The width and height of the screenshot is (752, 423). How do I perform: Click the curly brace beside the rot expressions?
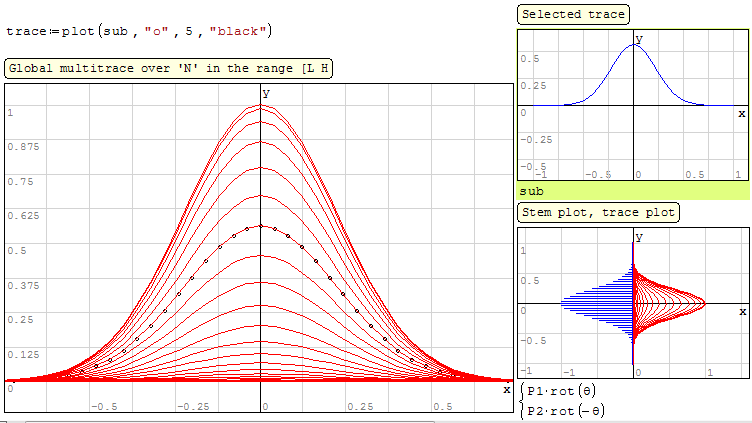tap(522, 401)
